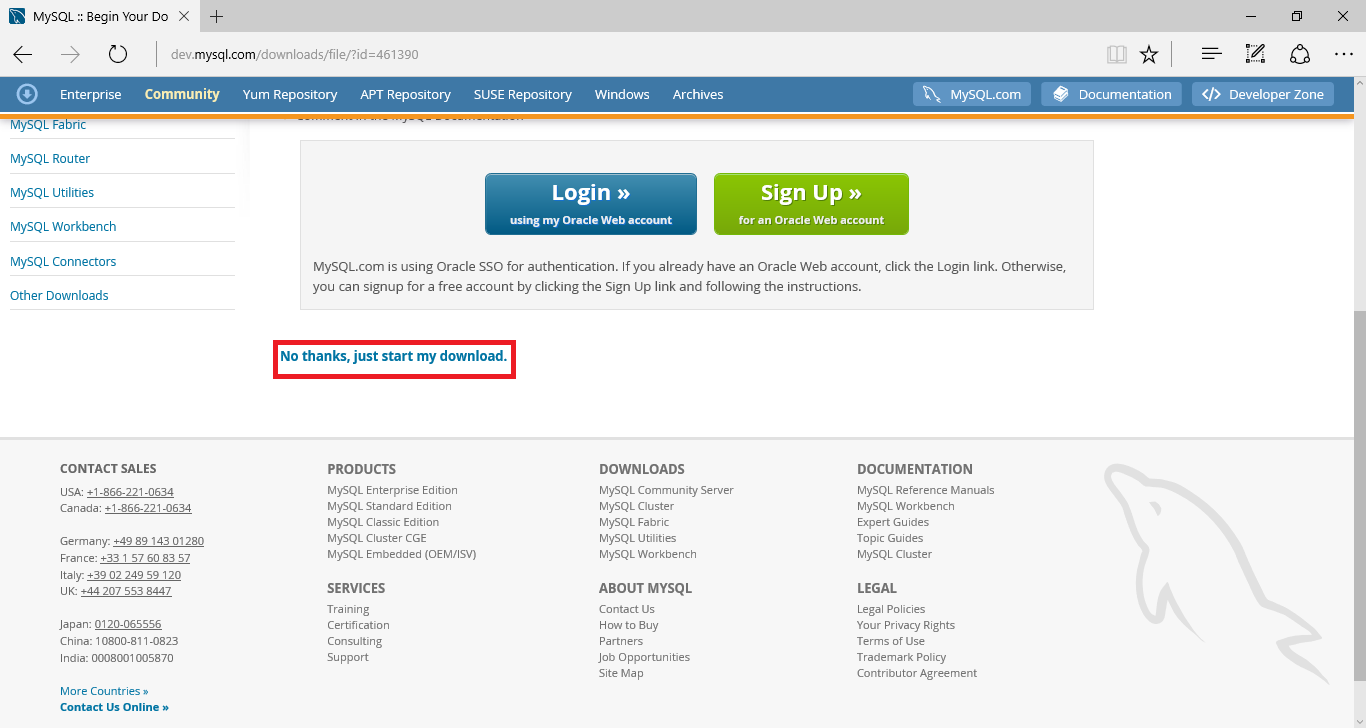Screen dimensions: 1366x728
Task: Click the browser Back arrow
Action: 23,54
